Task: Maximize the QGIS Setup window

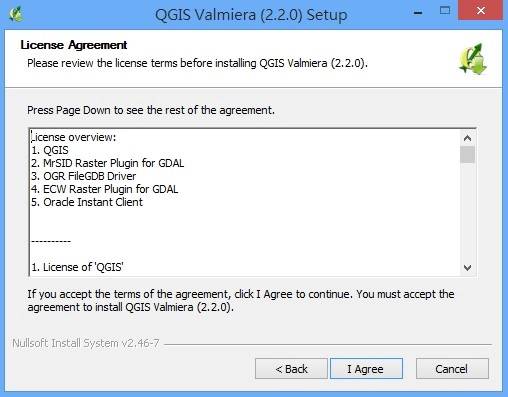Action: (445, 11)
